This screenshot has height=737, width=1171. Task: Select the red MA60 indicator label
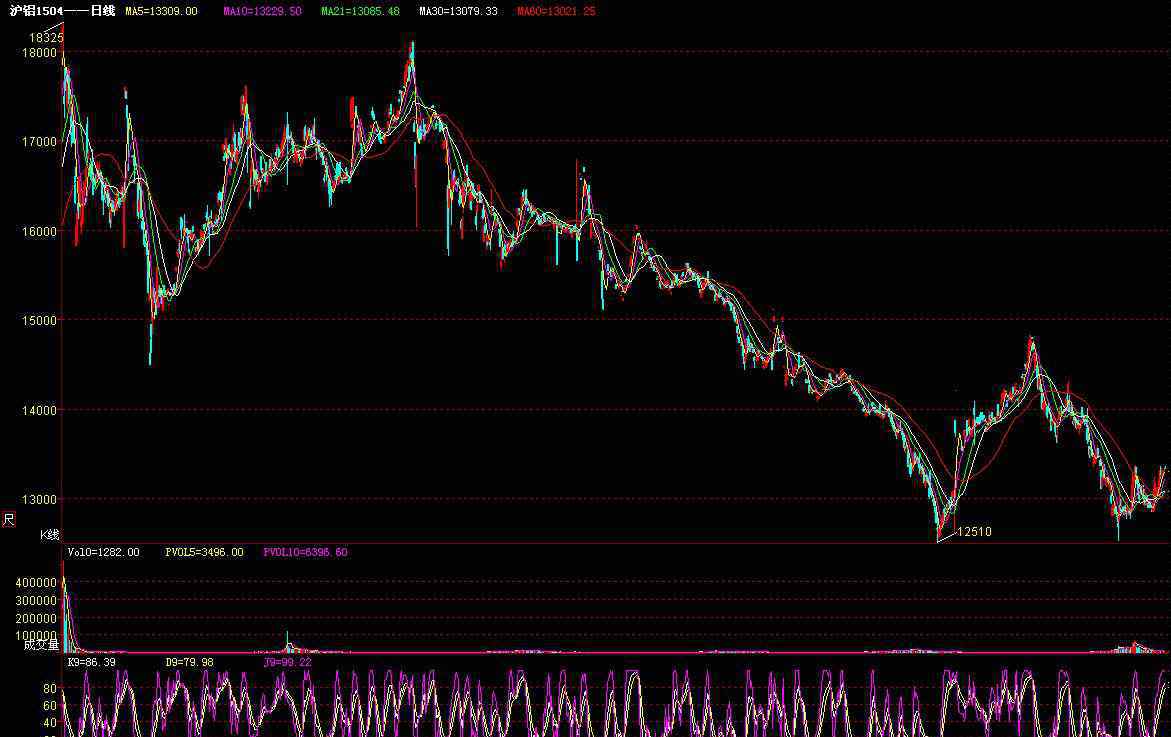[556, 11]
